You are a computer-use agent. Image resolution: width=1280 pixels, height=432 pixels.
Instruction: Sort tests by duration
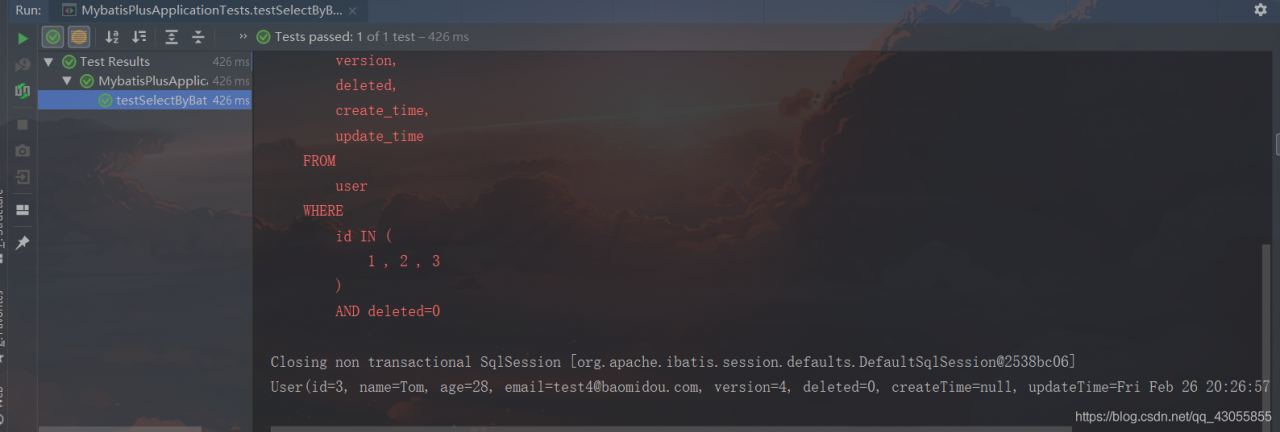pos(139,37)
